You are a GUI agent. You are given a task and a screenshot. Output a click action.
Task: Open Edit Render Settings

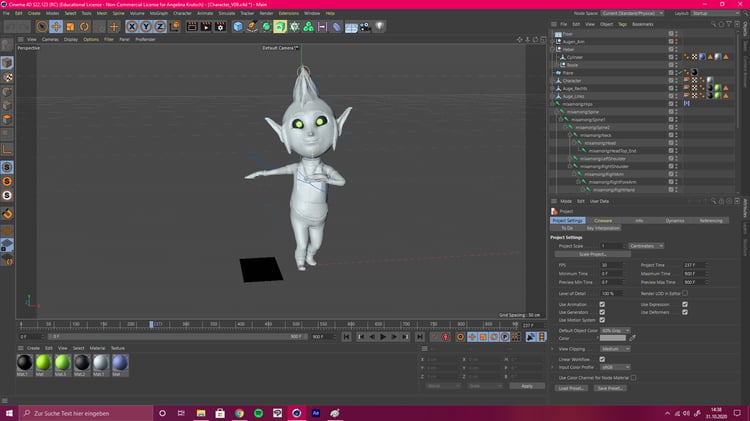pyautogui.click(x=220, y=27)
